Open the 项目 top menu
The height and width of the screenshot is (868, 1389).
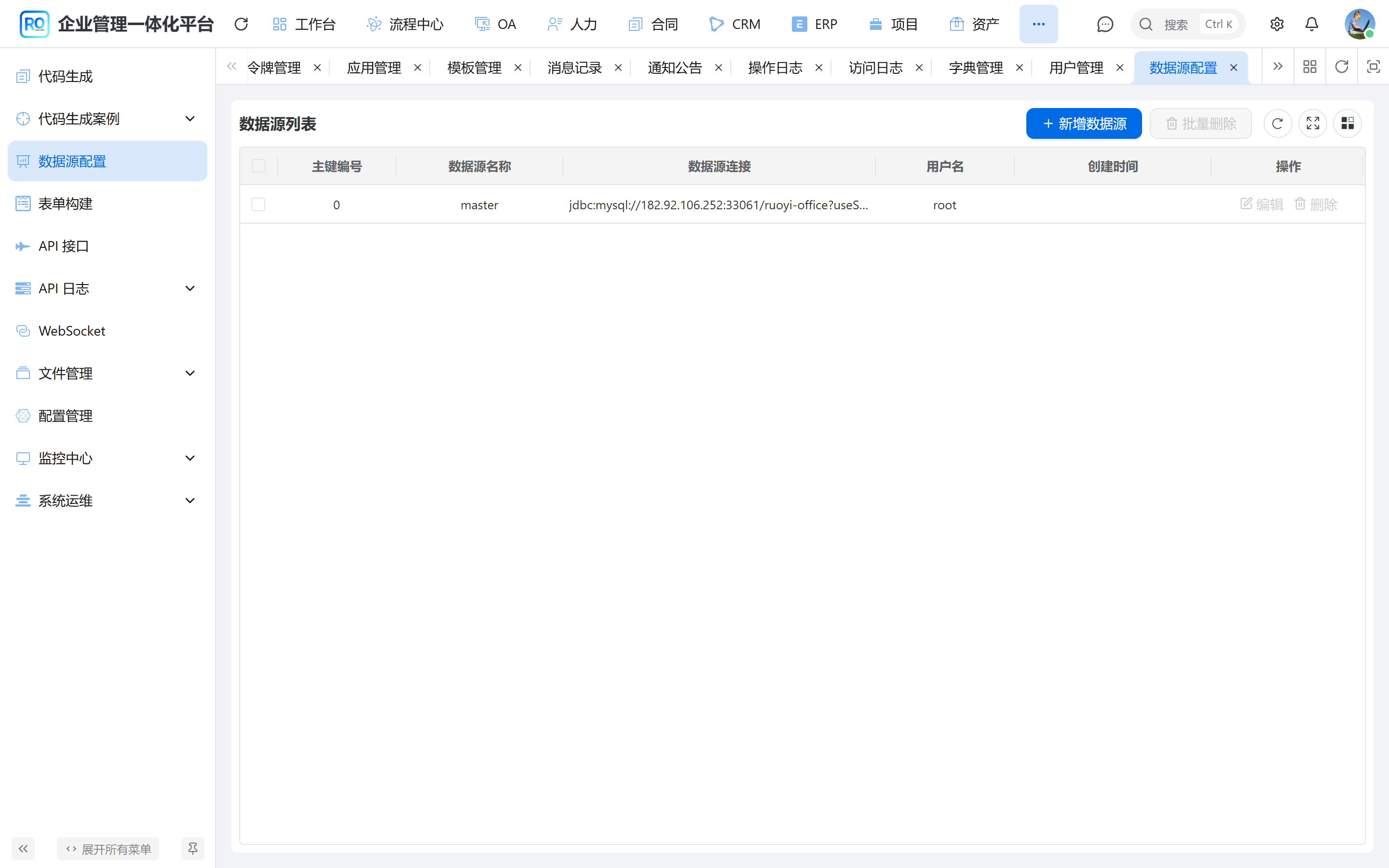tap(894, 24)
